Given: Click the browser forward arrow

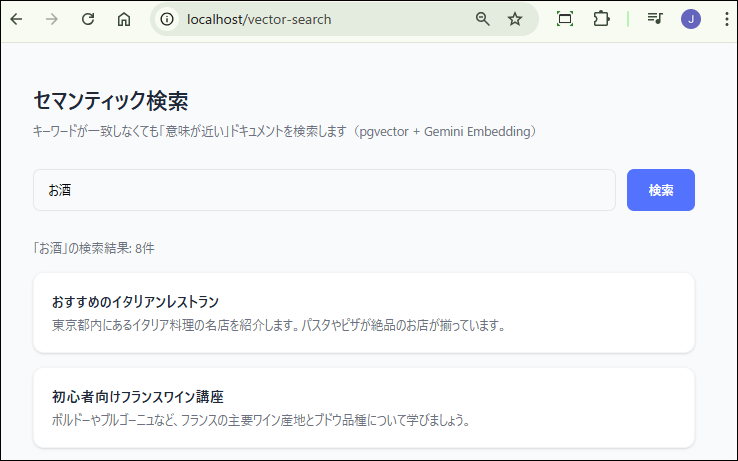Looking at the screenshot, I should coord(52,19).
